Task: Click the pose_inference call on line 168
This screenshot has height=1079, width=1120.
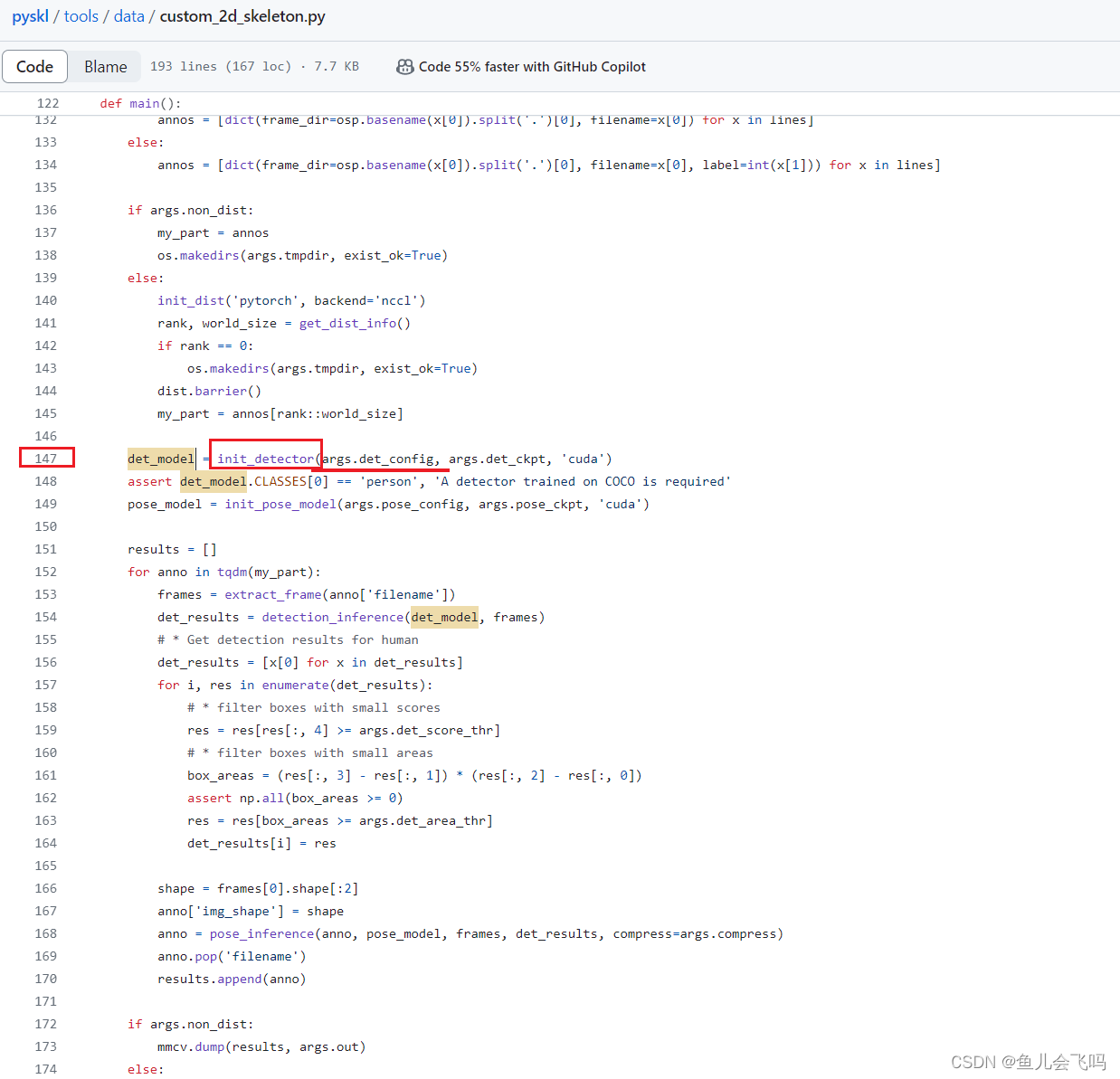Action: click(x=261, y=933)
